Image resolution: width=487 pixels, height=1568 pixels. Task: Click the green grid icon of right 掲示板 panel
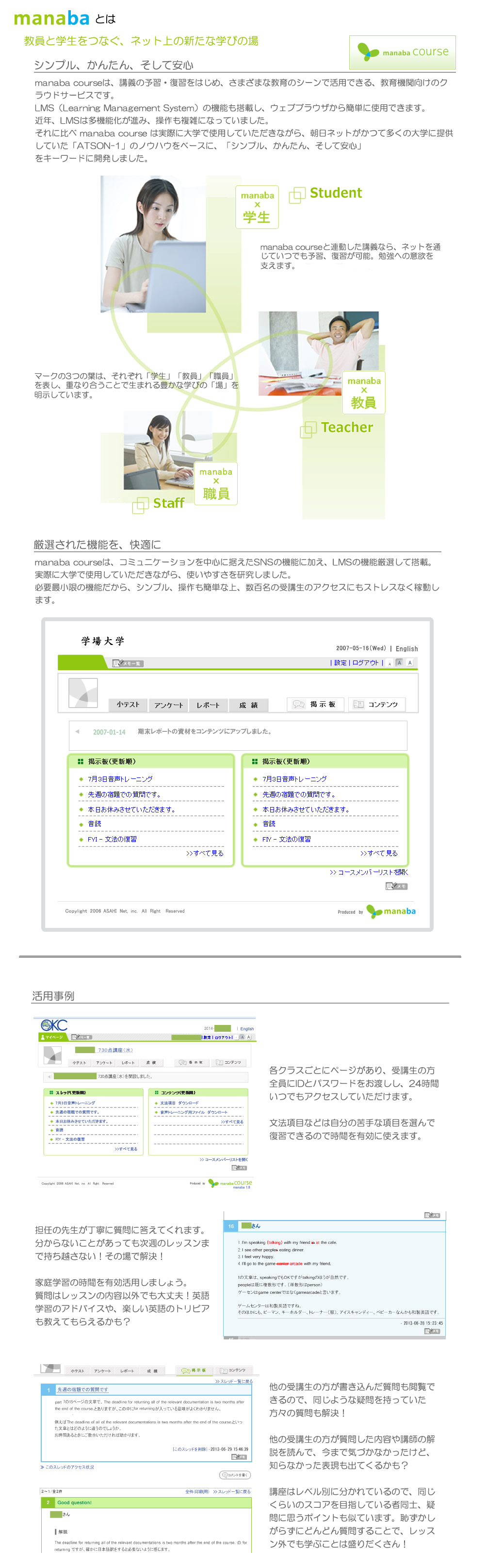255,761
